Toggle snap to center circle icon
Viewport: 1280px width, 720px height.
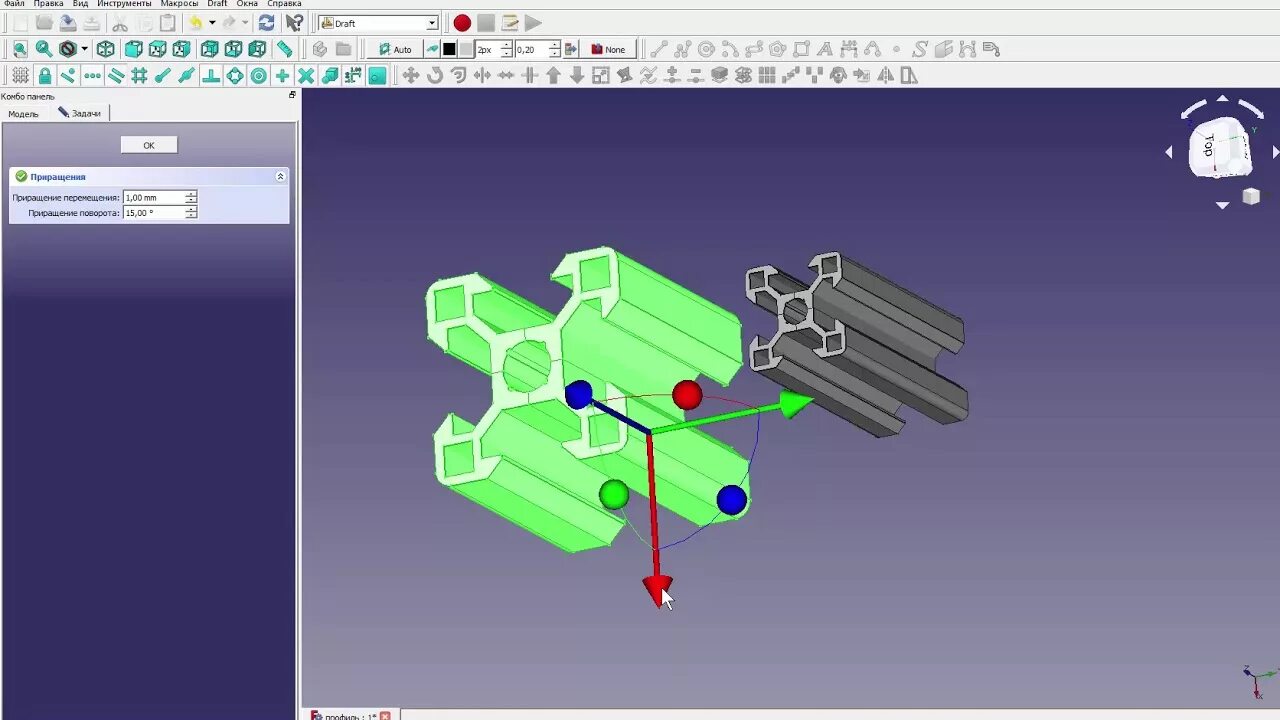[258, 75]
